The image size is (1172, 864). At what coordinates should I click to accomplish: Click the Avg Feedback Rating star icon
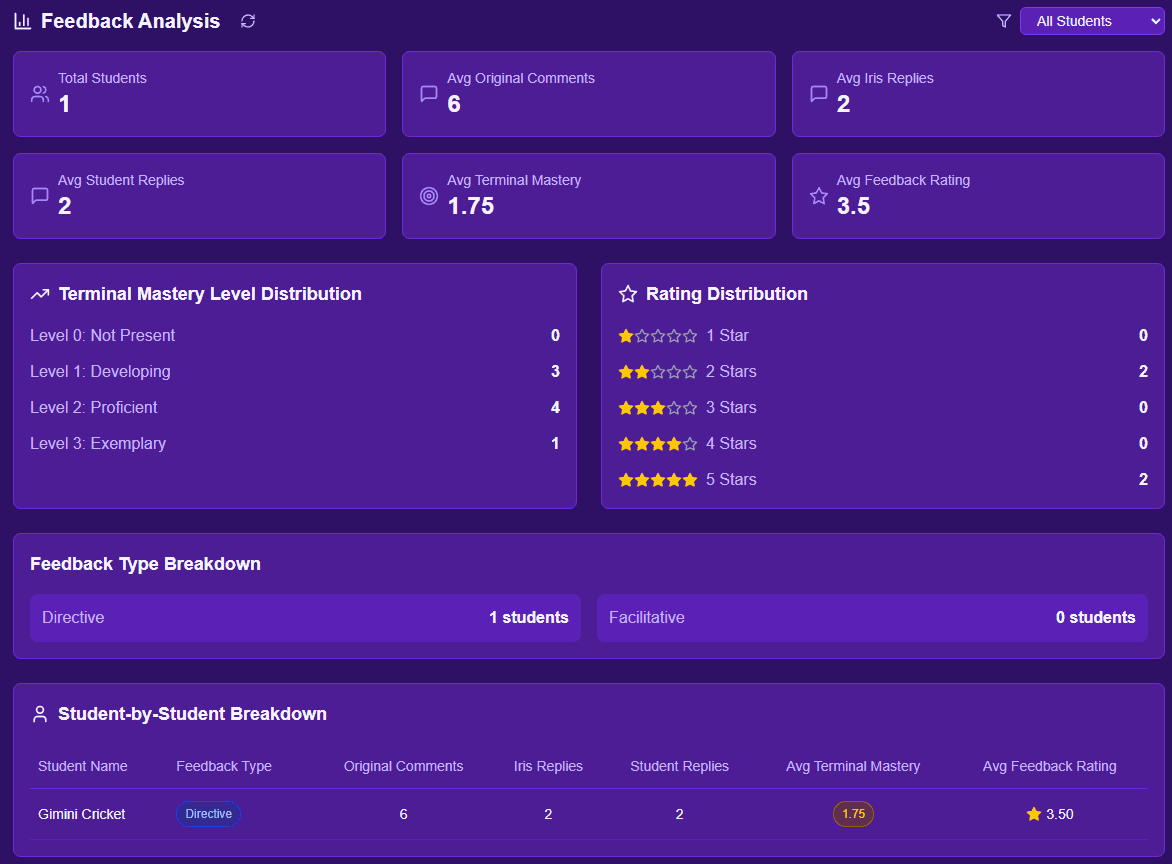click(x=818, y=196)
